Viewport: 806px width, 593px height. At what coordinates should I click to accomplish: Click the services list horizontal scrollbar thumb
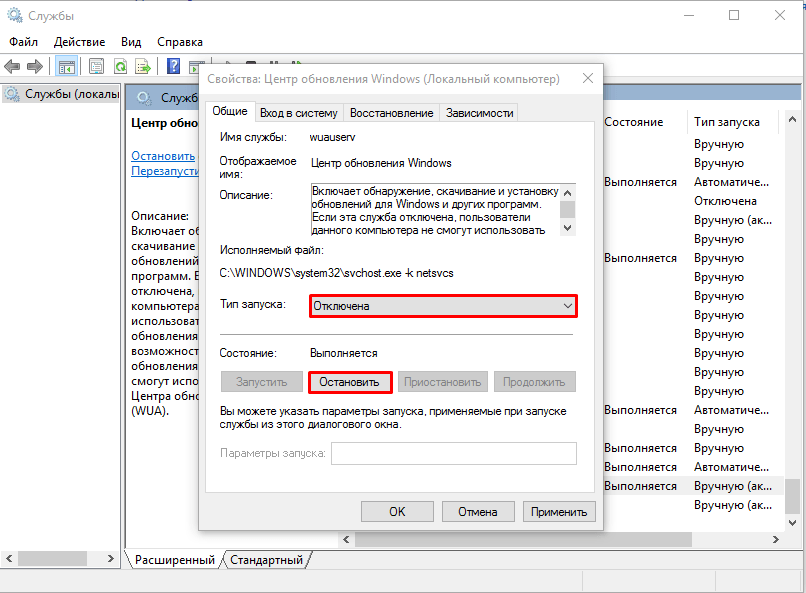[523, 540]
